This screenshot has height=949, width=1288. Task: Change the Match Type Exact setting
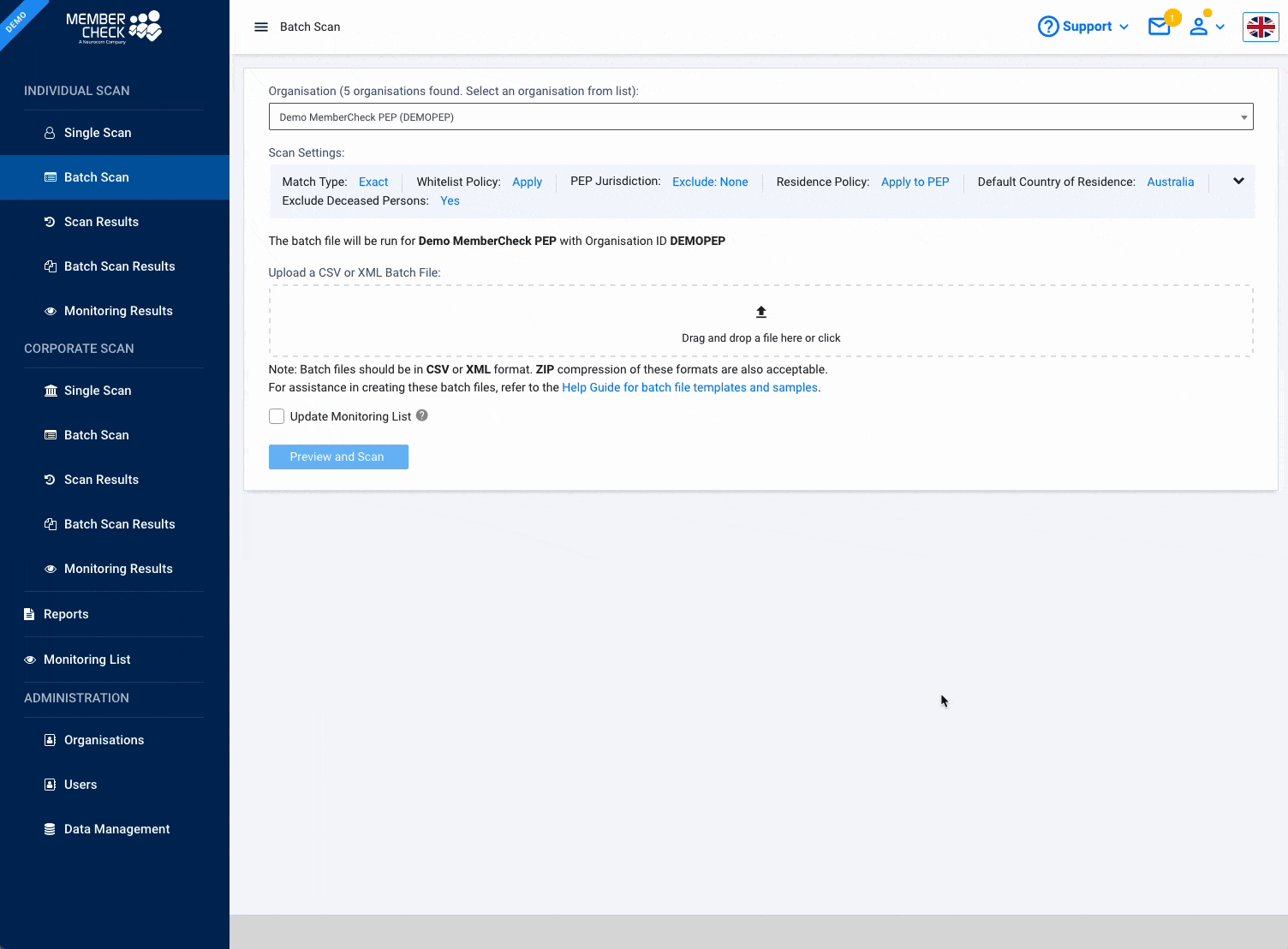(x=373, y=182)
